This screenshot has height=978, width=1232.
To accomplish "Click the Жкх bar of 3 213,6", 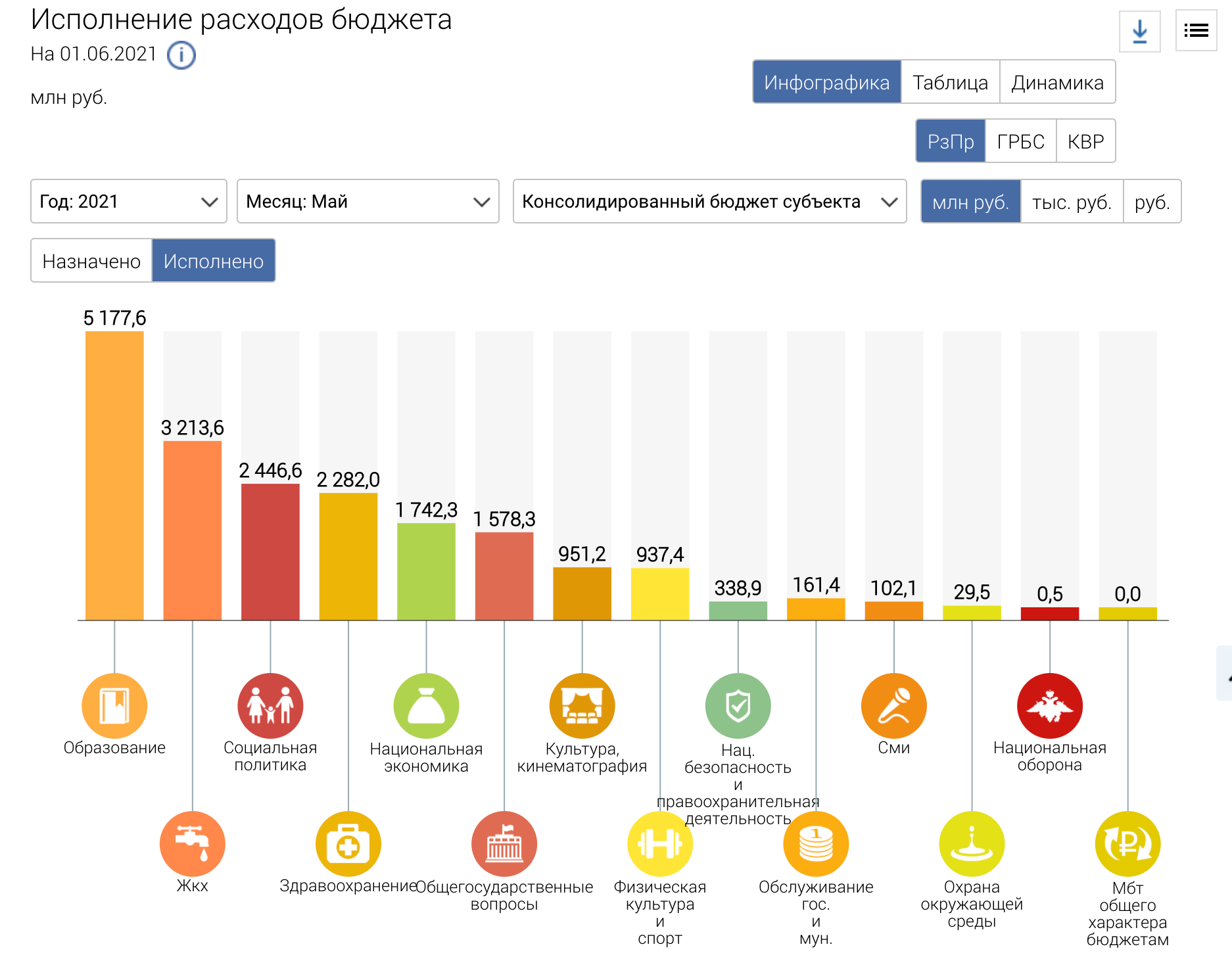I will (x=193, y=530).
